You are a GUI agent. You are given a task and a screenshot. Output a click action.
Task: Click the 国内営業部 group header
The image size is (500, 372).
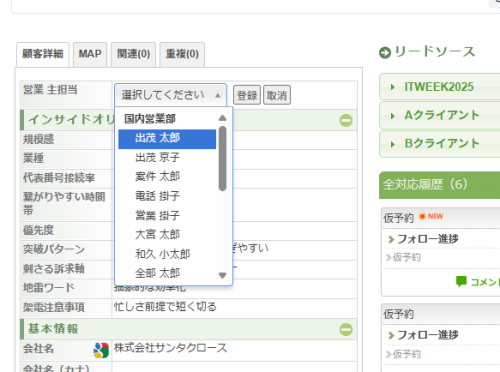(x=150, y=119)
